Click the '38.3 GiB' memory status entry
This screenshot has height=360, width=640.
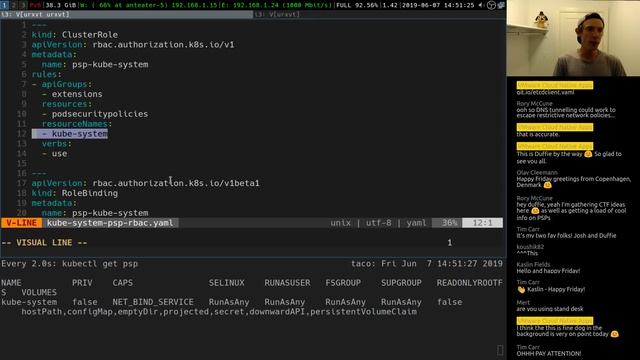[x=60, y=5]
